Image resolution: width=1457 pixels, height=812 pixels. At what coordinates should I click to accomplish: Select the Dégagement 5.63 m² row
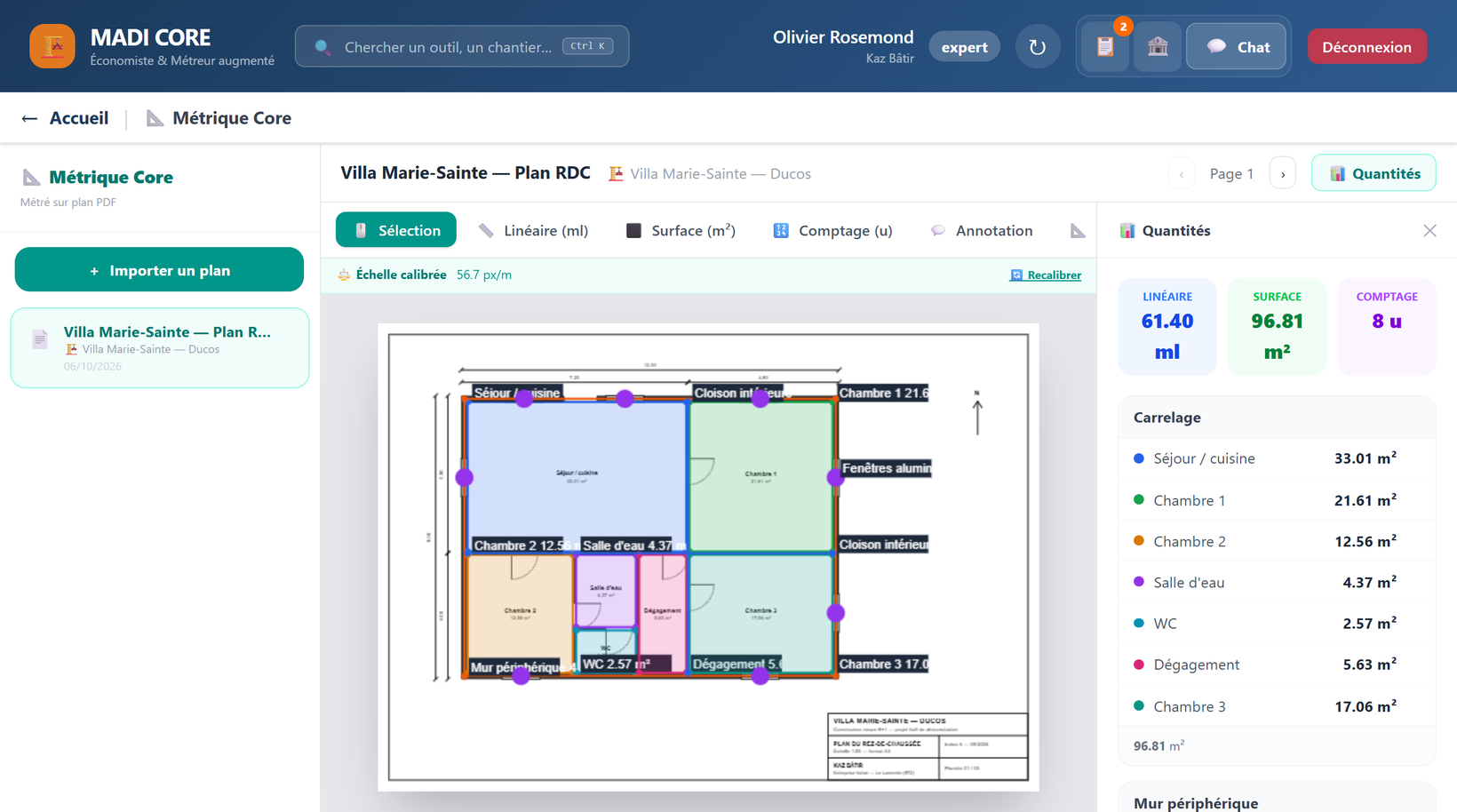(1277, 665)
